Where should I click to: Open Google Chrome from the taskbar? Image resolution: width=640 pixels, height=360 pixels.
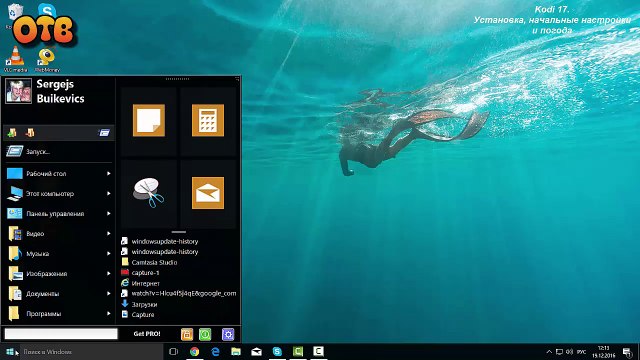(194, 352)
